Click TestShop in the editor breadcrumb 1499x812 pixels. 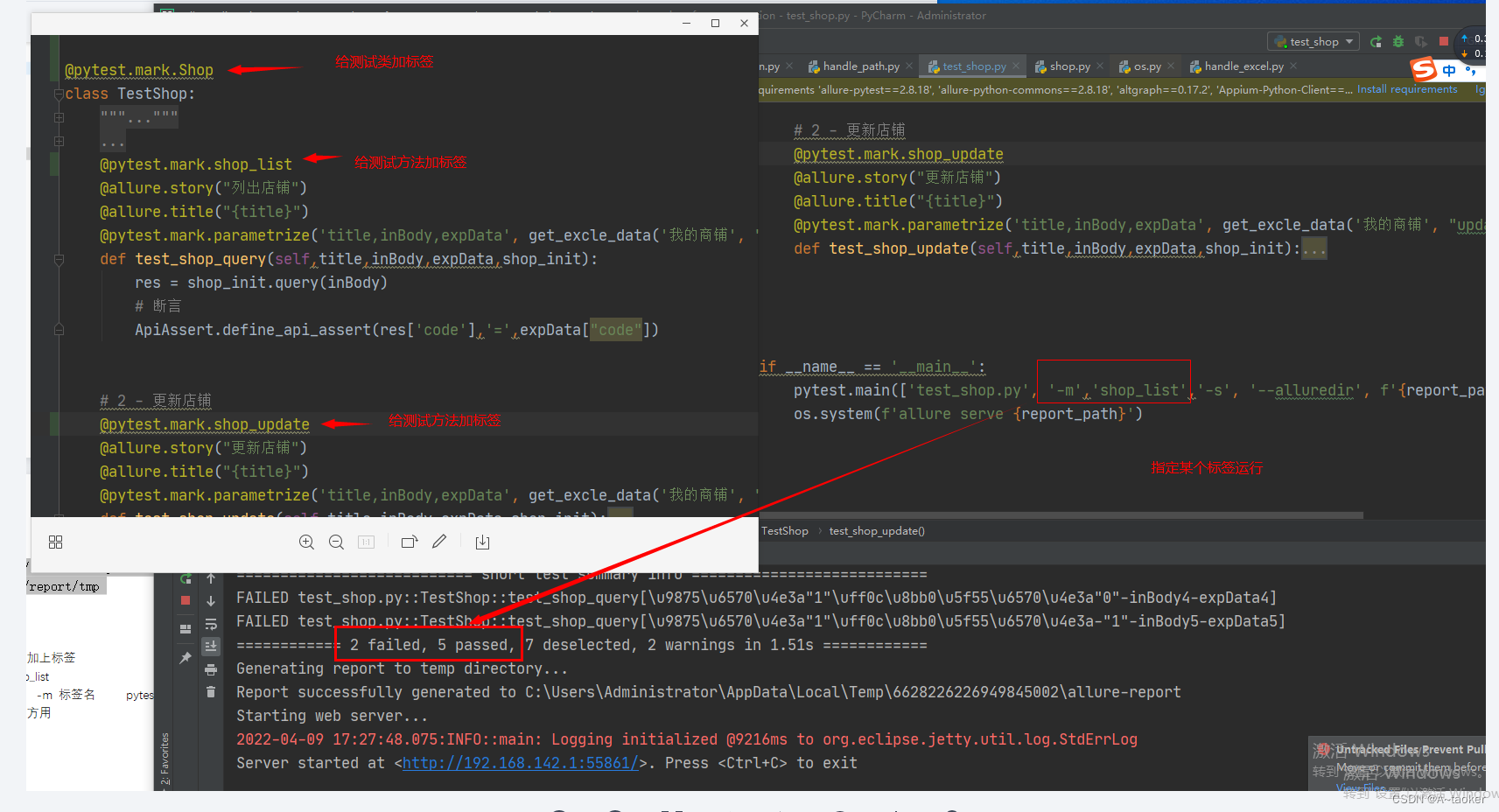coord(785,531)
